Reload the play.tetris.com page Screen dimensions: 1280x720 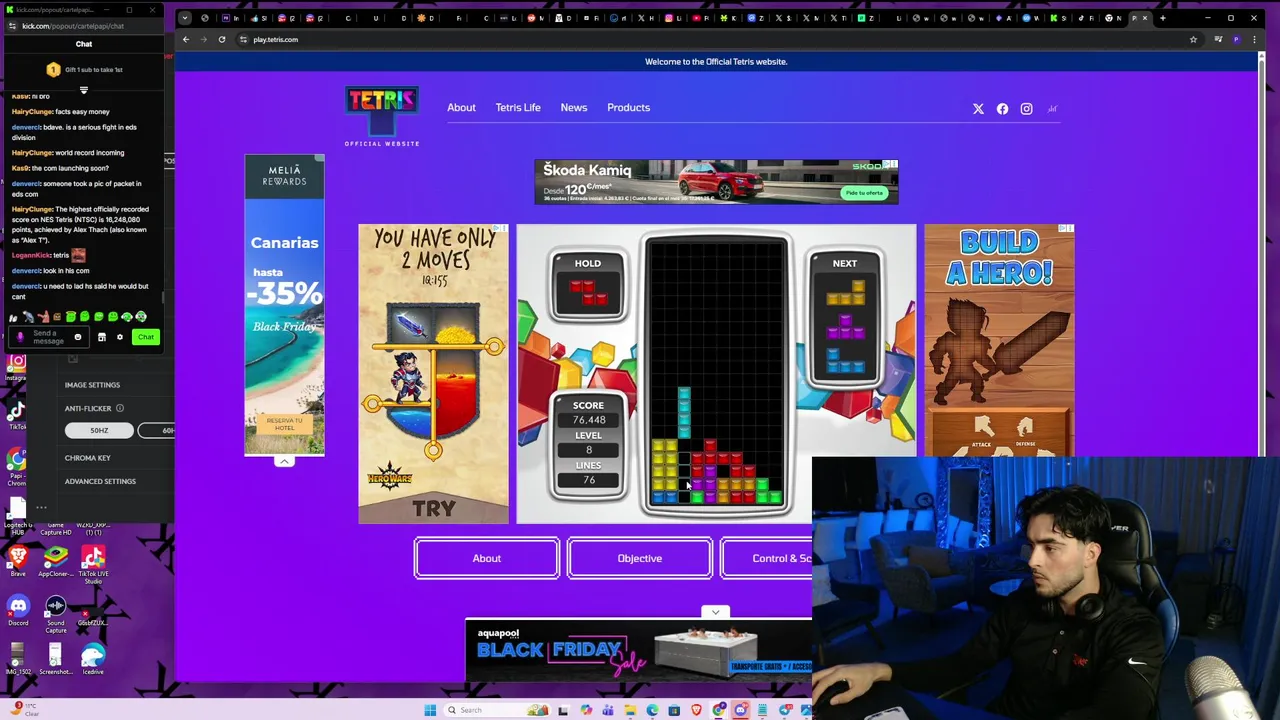(222, 39)
